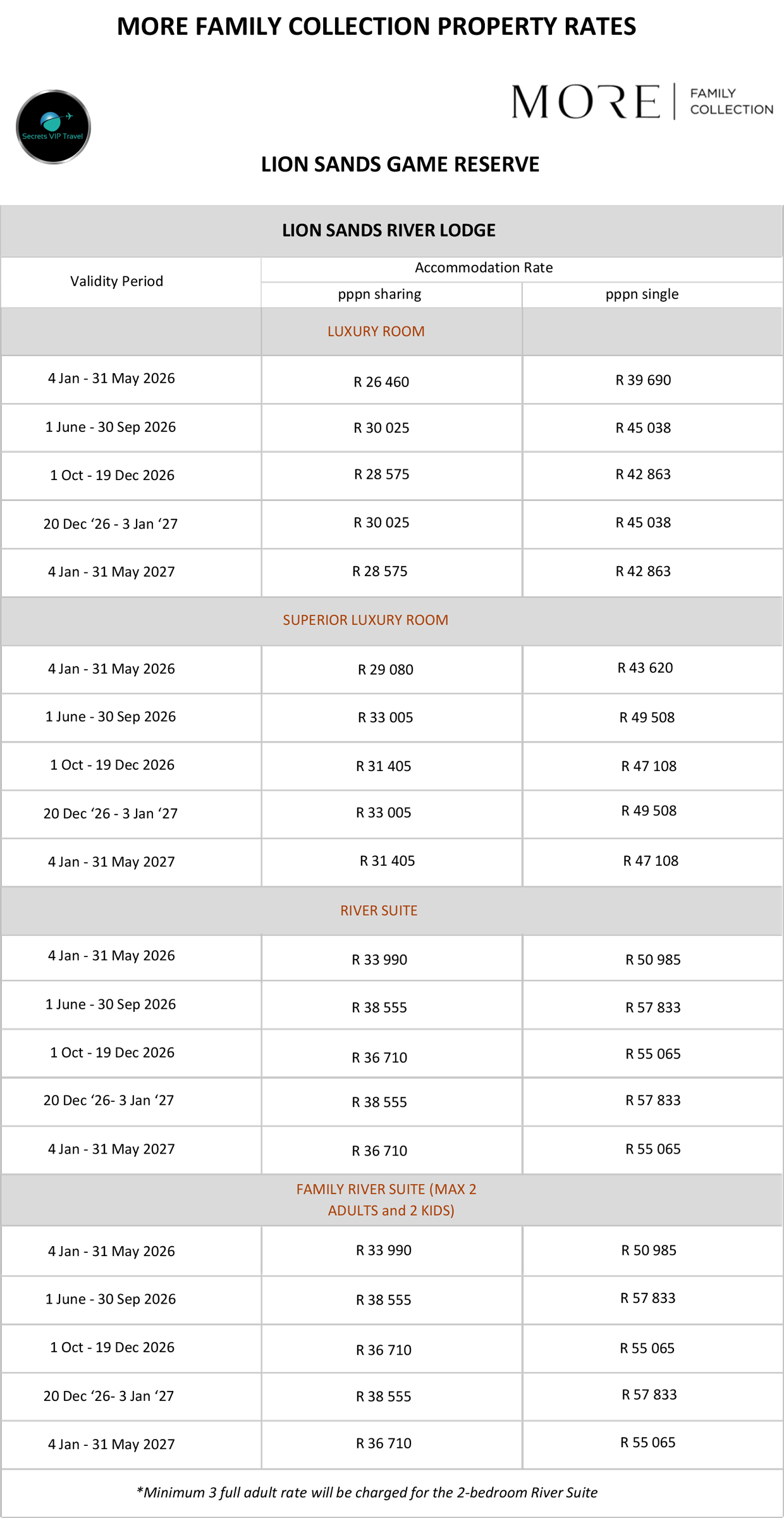Screen dimensions: 784x1518
Task: Click the R 31 405 rate in the 1 Oct - 19 Dec 2026 Superior Luxury row
Action: pos(383,767)
